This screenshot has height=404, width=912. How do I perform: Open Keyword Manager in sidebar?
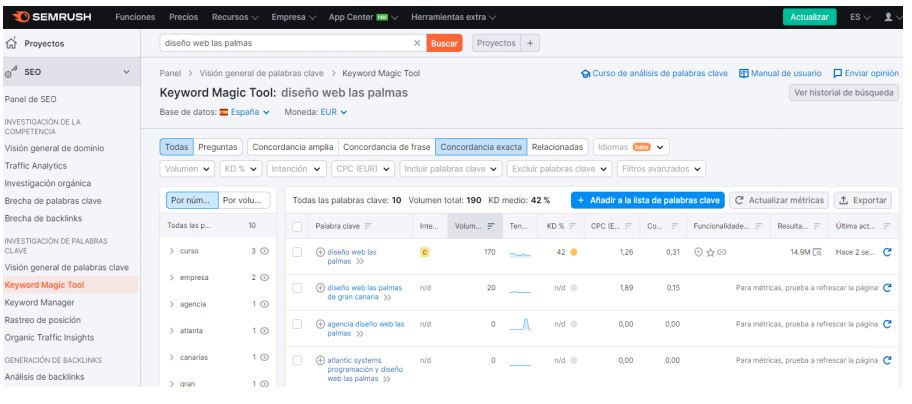(40, 302)
